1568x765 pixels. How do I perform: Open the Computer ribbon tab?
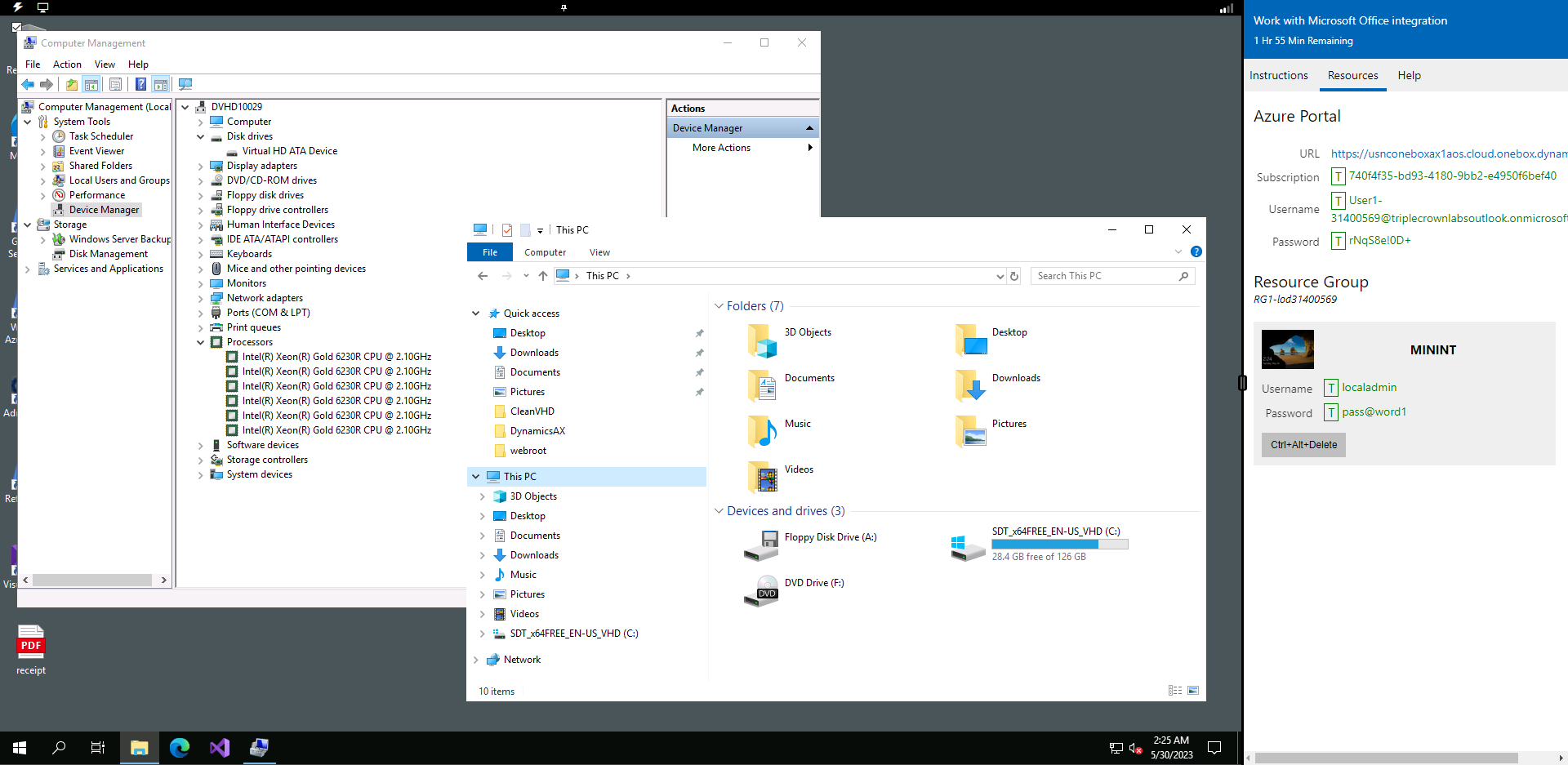545,252
